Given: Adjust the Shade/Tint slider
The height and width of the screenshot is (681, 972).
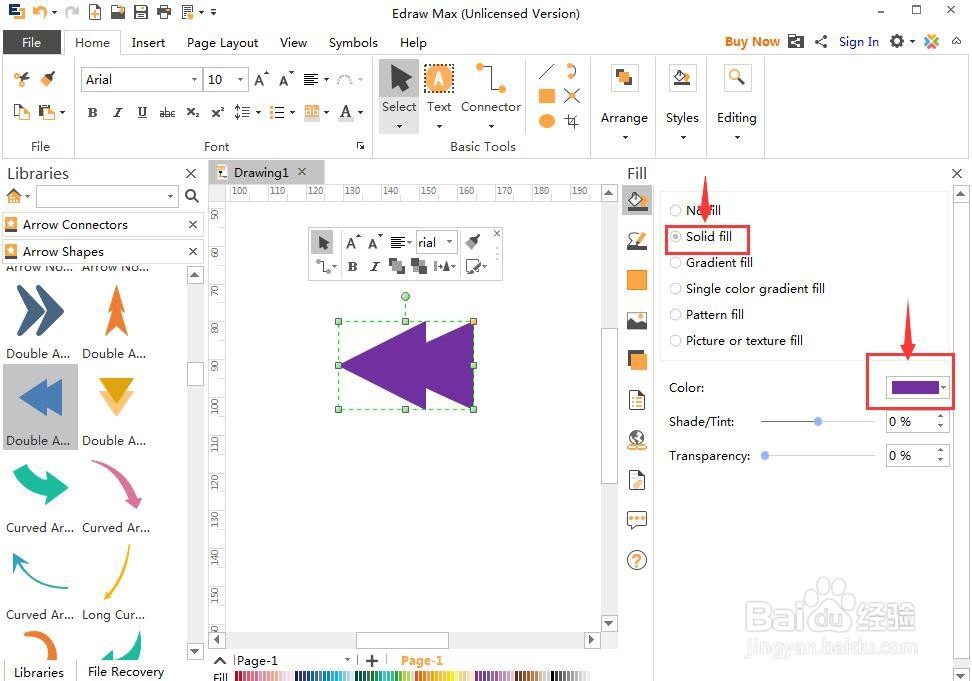Looking at the screenshot, I should click(x=818, y=421).
